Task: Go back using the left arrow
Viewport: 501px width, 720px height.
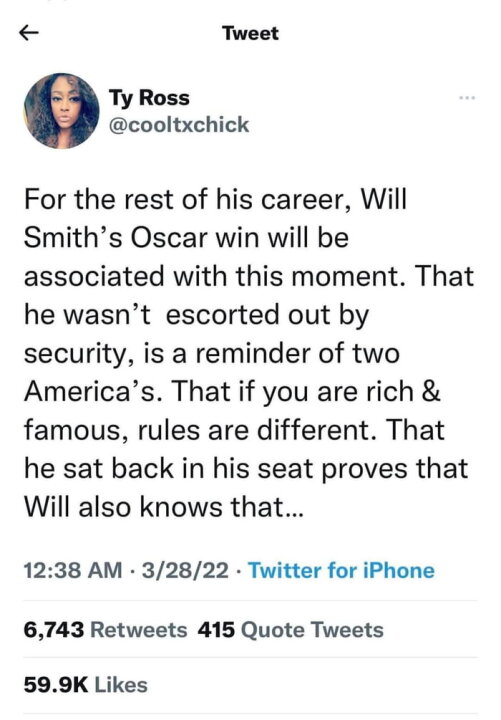Action: 28,34
